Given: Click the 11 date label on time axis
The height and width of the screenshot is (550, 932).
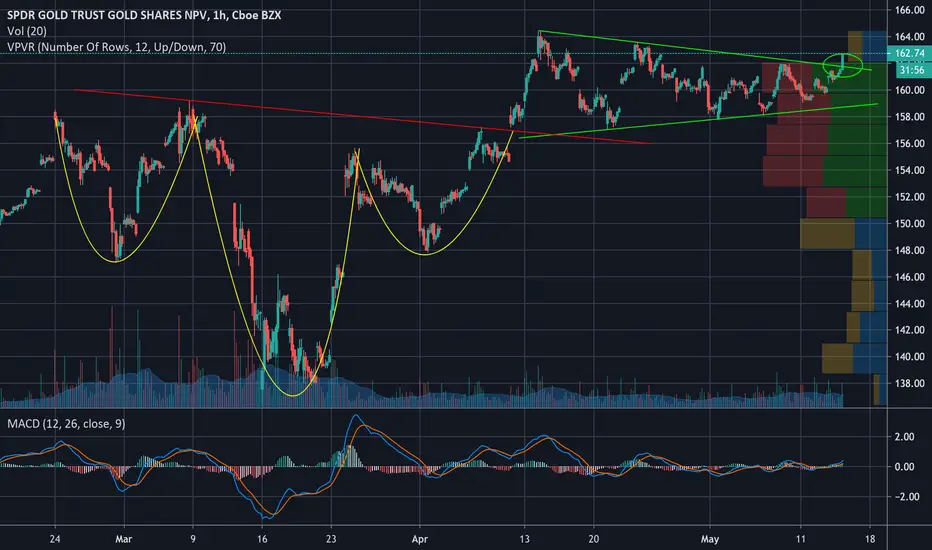Looking at the screenshot, I should point(801,539).
